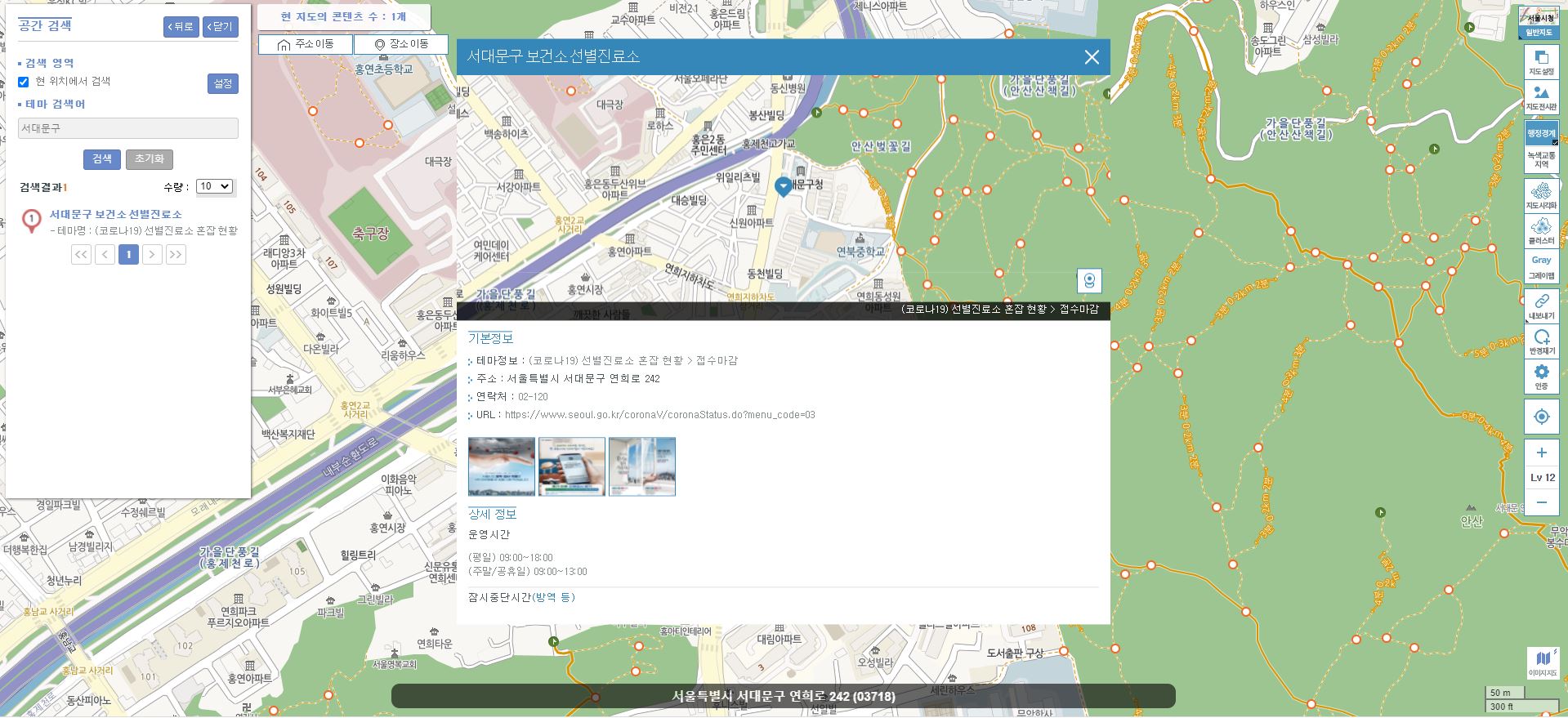Switch to 장소 이동 tab

click(401, 44)
